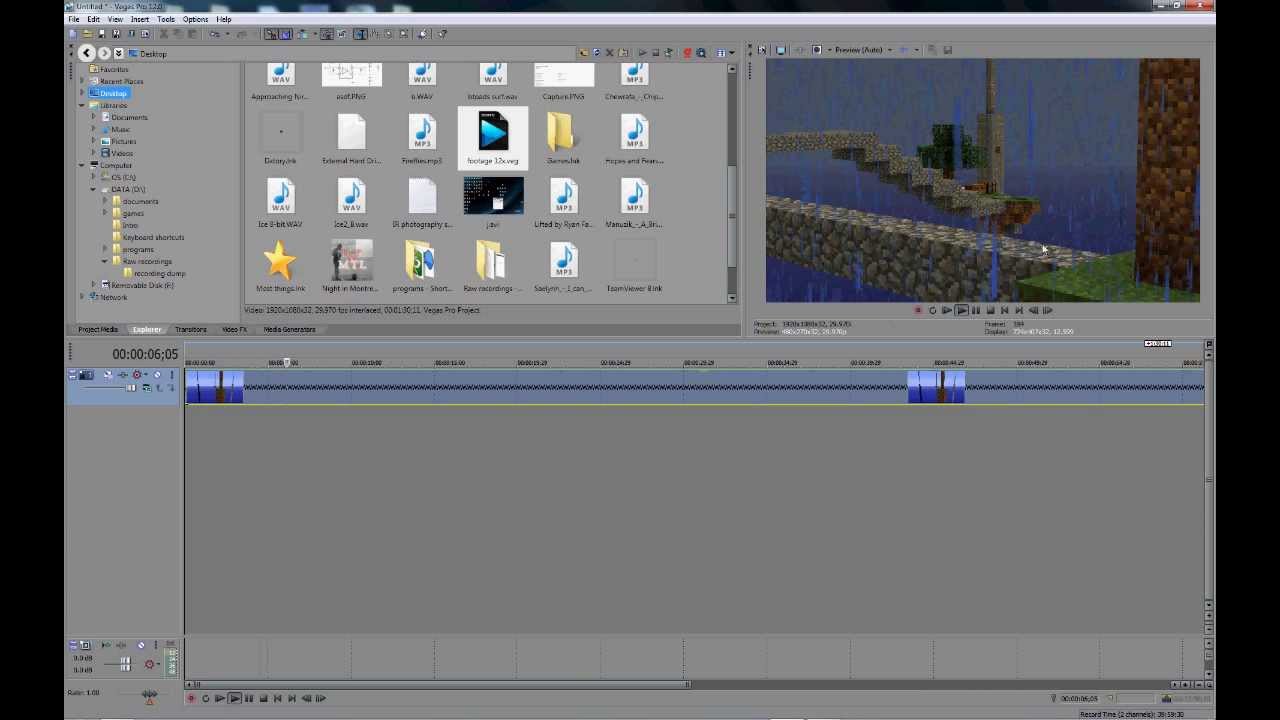Click the Cut icon in the main toolbar
The width and height of the screenshot is (1280, 720).
coord(163,34)
